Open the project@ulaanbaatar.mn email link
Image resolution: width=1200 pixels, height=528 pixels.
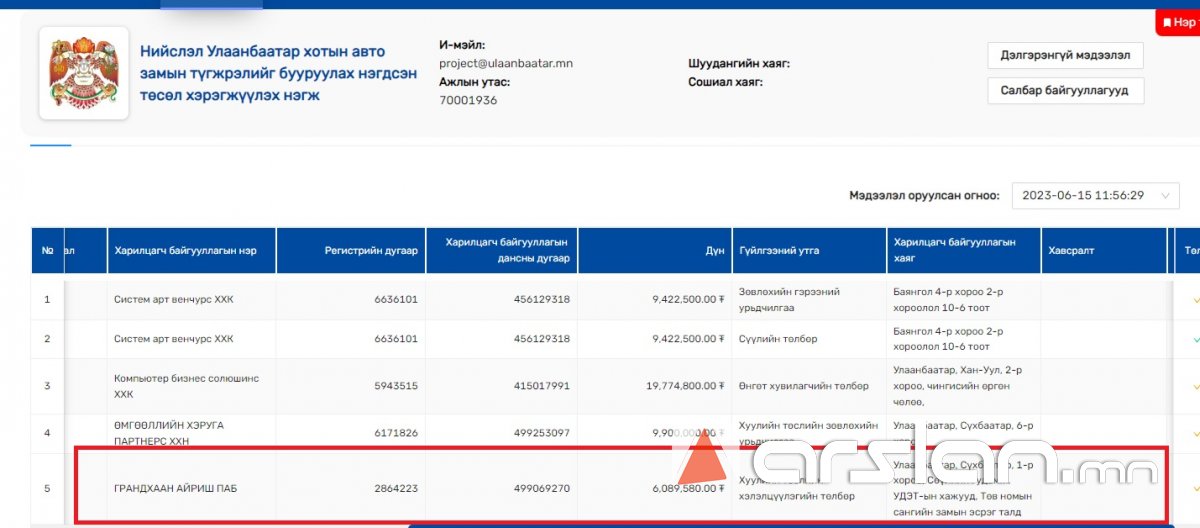click(505, 63)
